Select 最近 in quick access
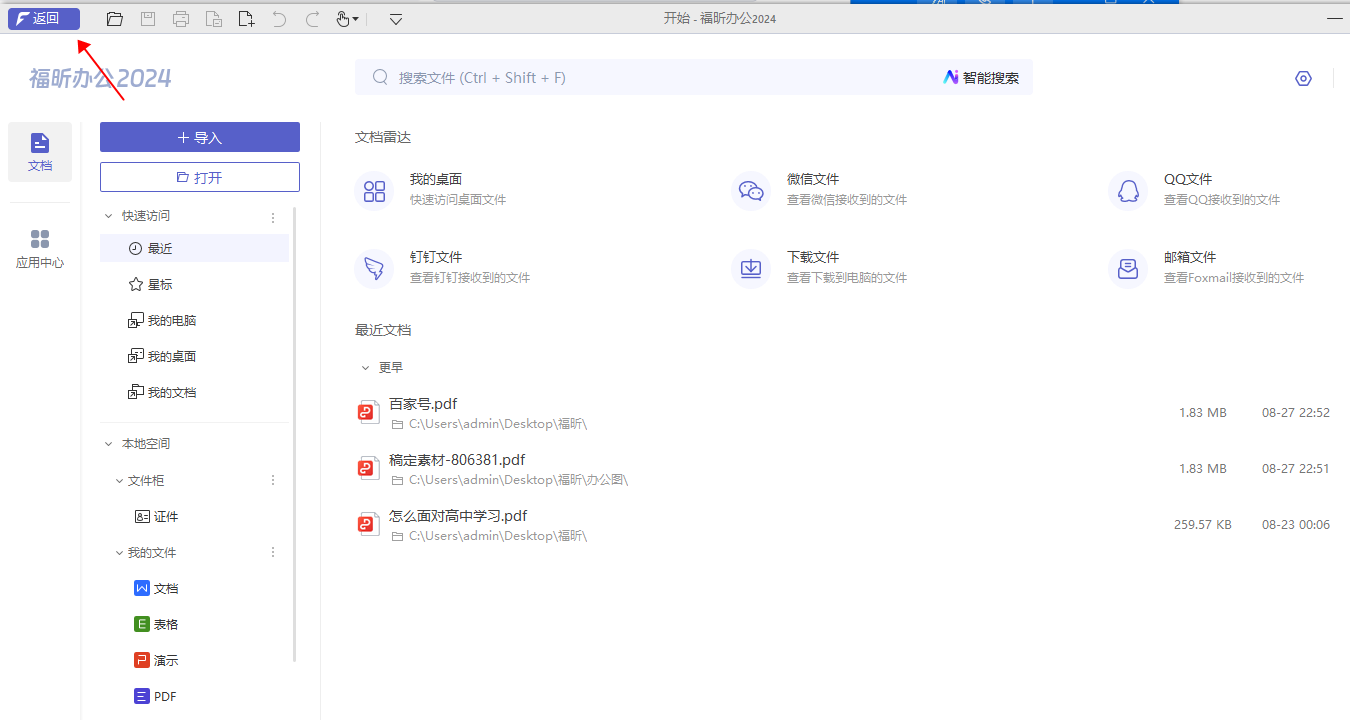 click(x=194, y=248)
